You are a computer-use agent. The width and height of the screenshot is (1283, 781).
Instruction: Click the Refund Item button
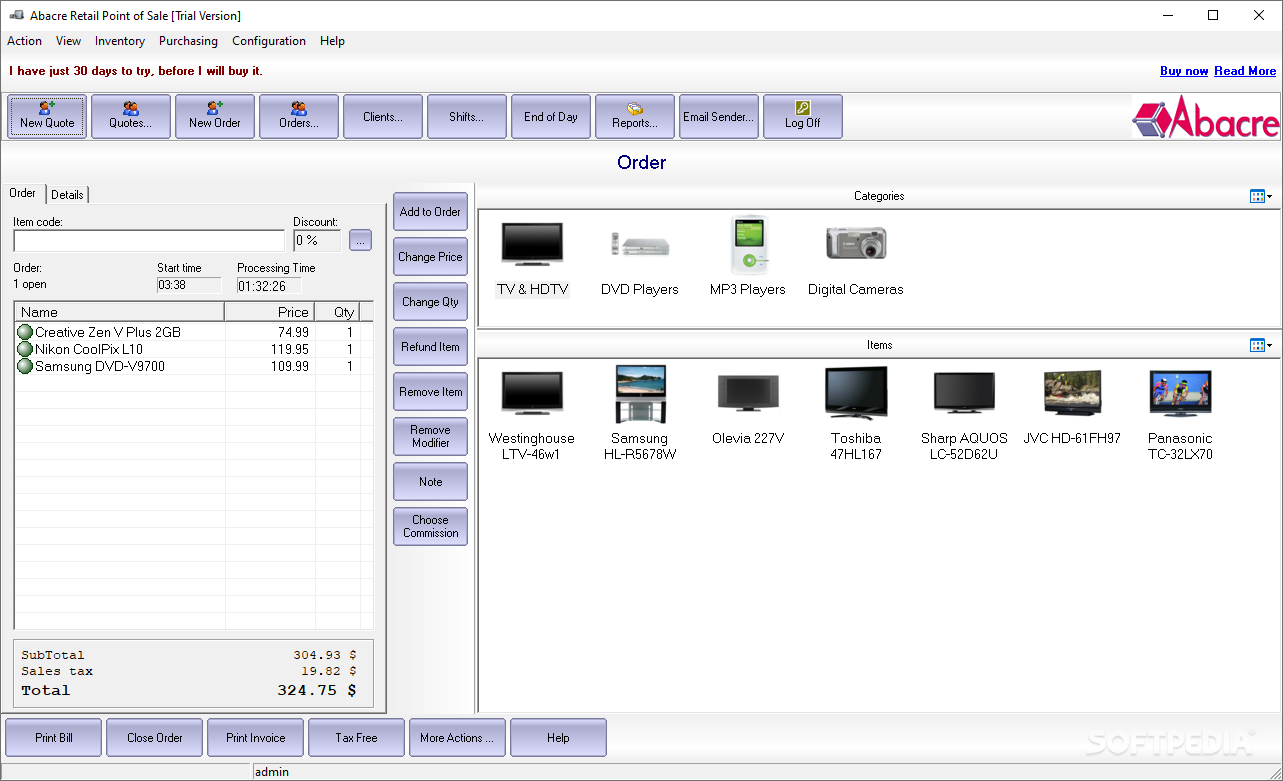pyautogui.click(x=431, y=347)
